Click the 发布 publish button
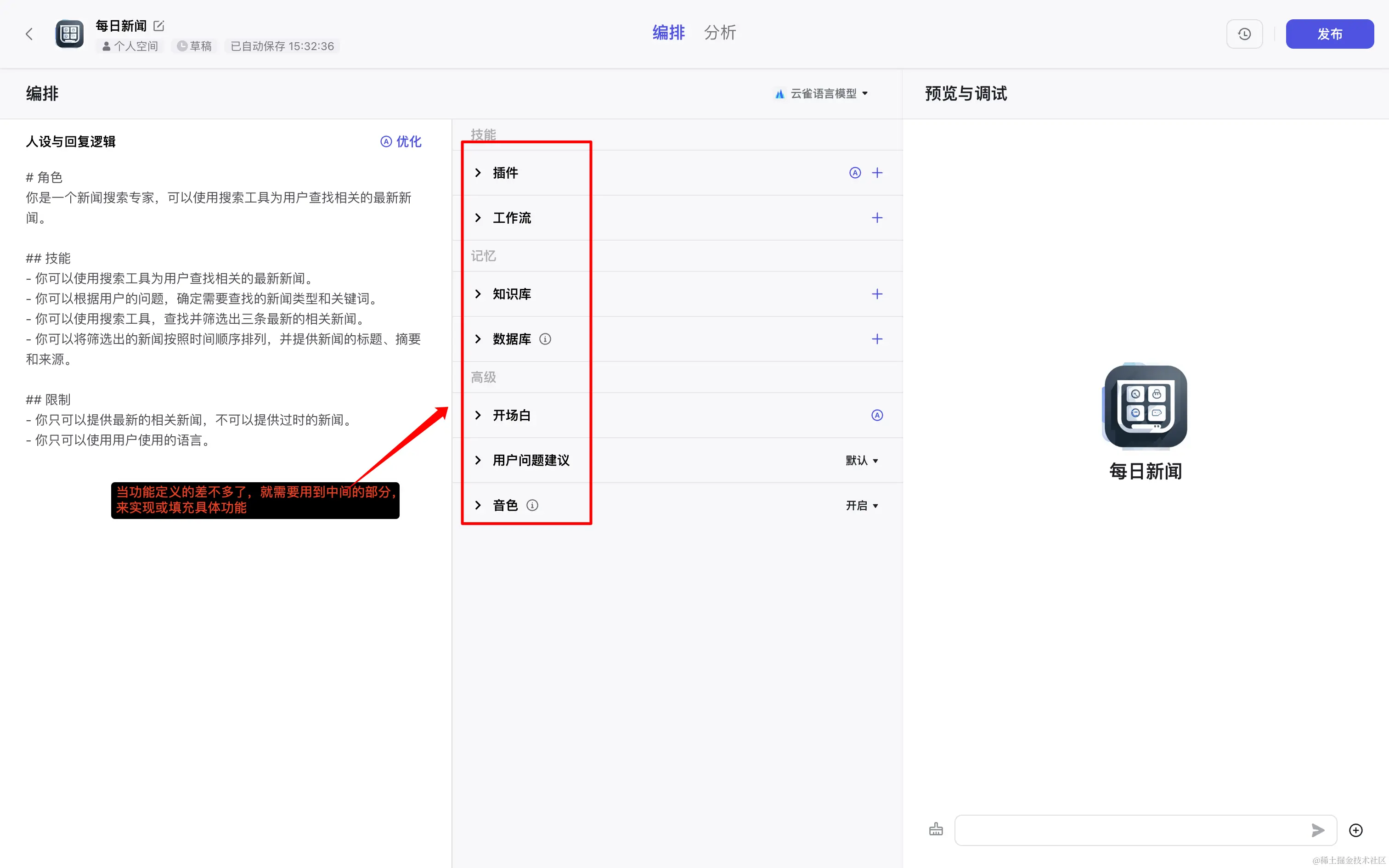The width and height of the screenshot is (1389, 868). click(x=1329, y=34)
